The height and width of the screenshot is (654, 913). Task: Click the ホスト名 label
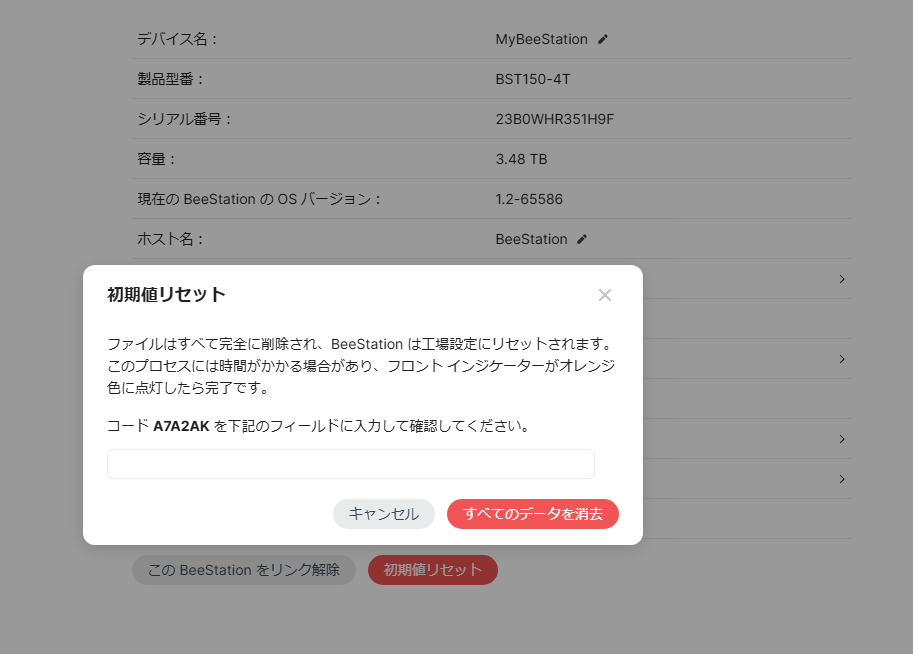click(170, 239)
